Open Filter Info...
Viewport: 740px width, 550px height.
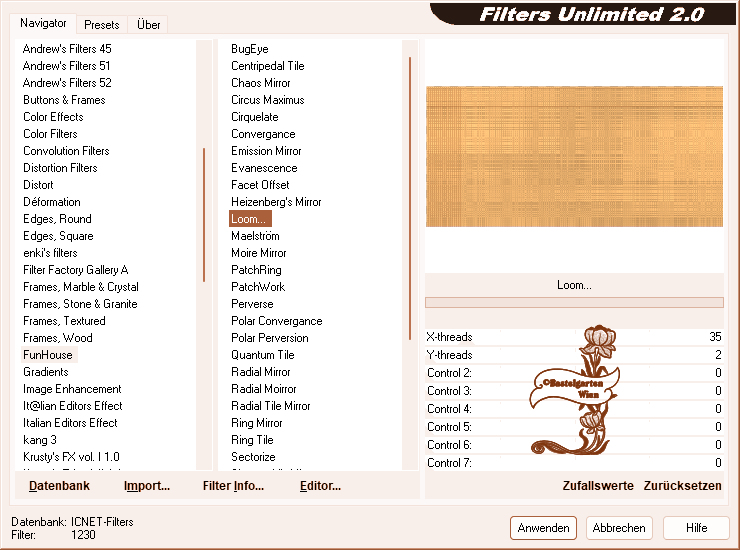pos(233,486)
